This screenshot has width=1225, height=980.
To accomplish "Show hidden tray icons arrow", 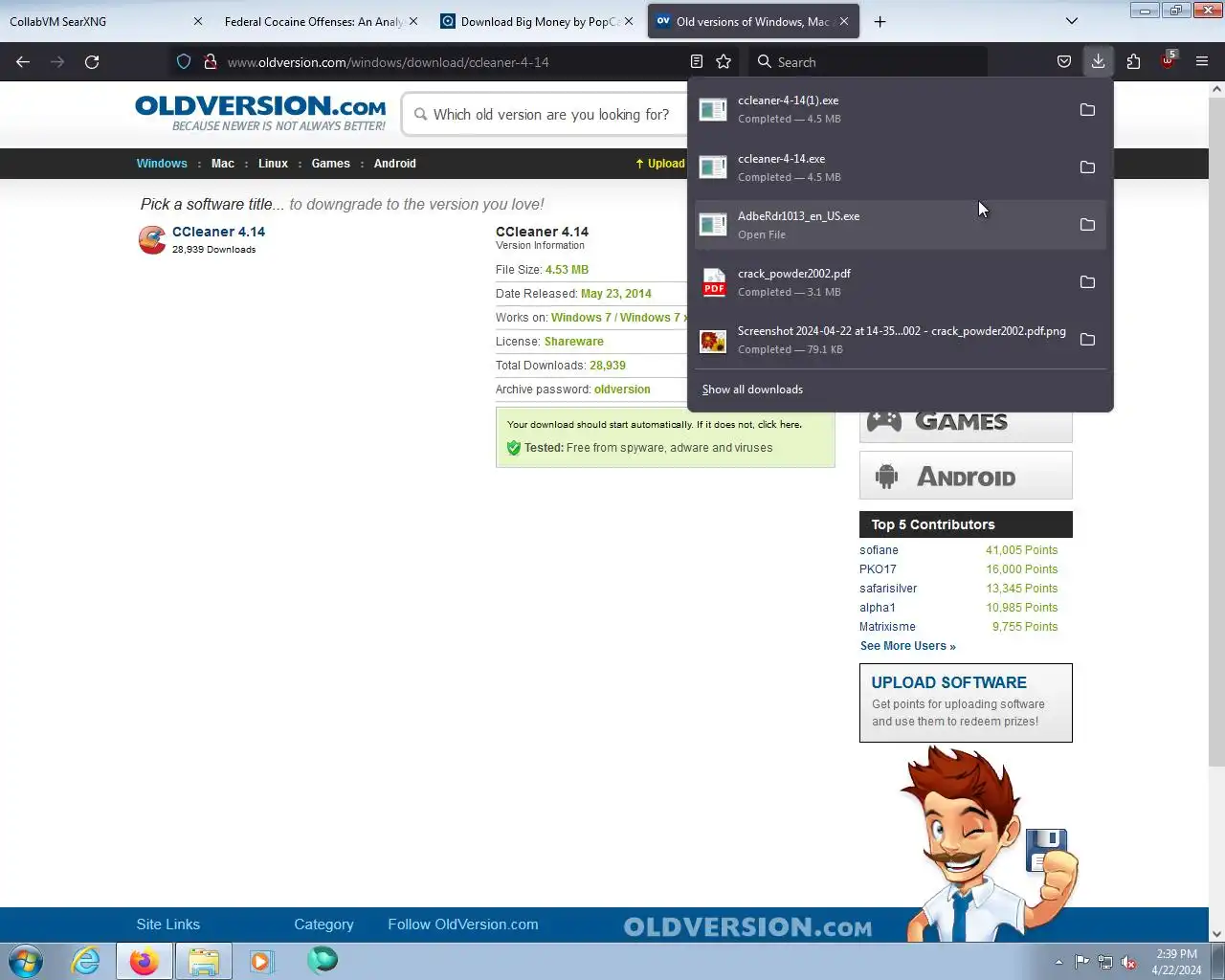I will [1058, 962].
